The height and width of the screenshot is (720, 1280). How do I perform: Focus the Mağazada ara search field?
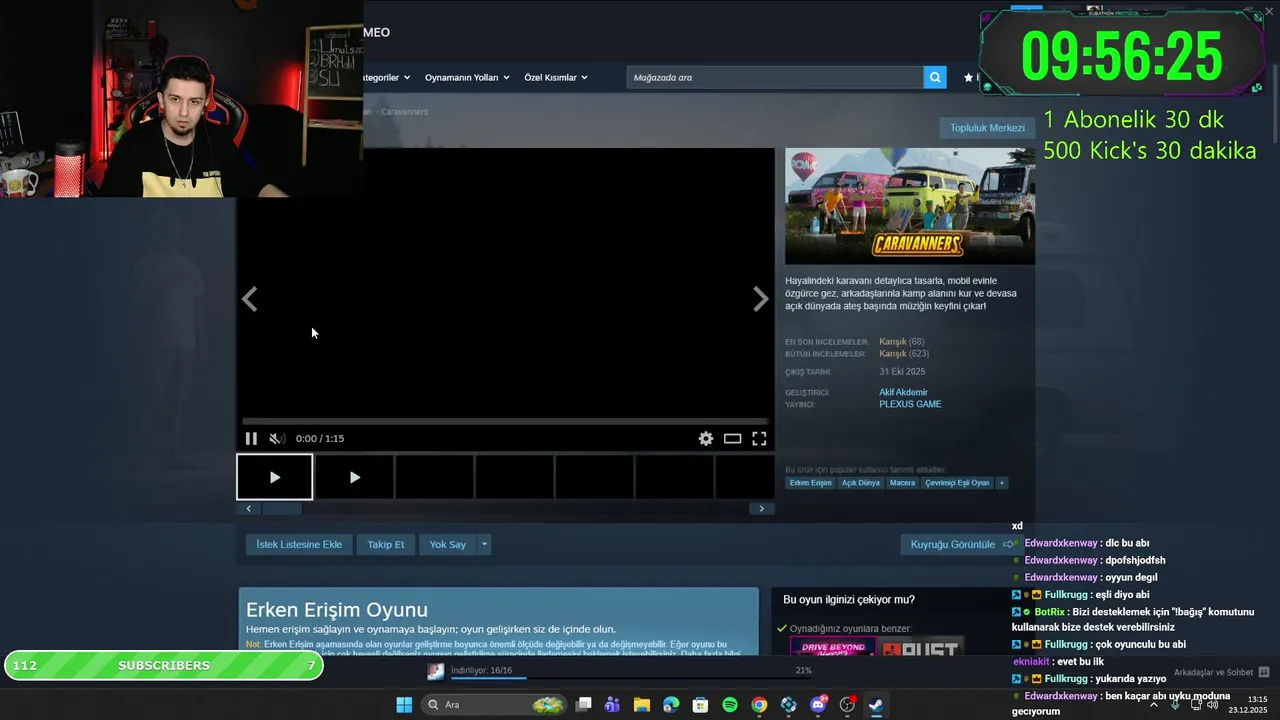tap(775, 77)
